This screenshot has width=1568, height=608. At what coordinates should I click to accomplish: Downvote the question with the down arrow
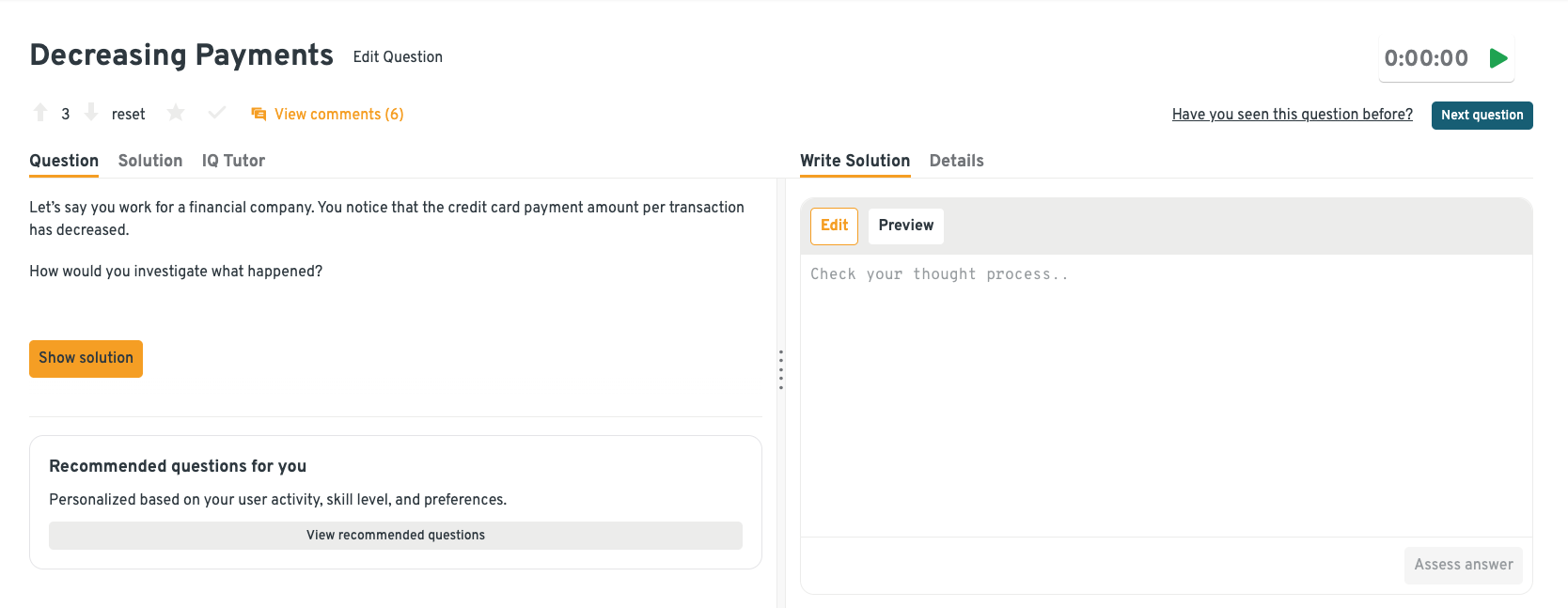point(91,113)
